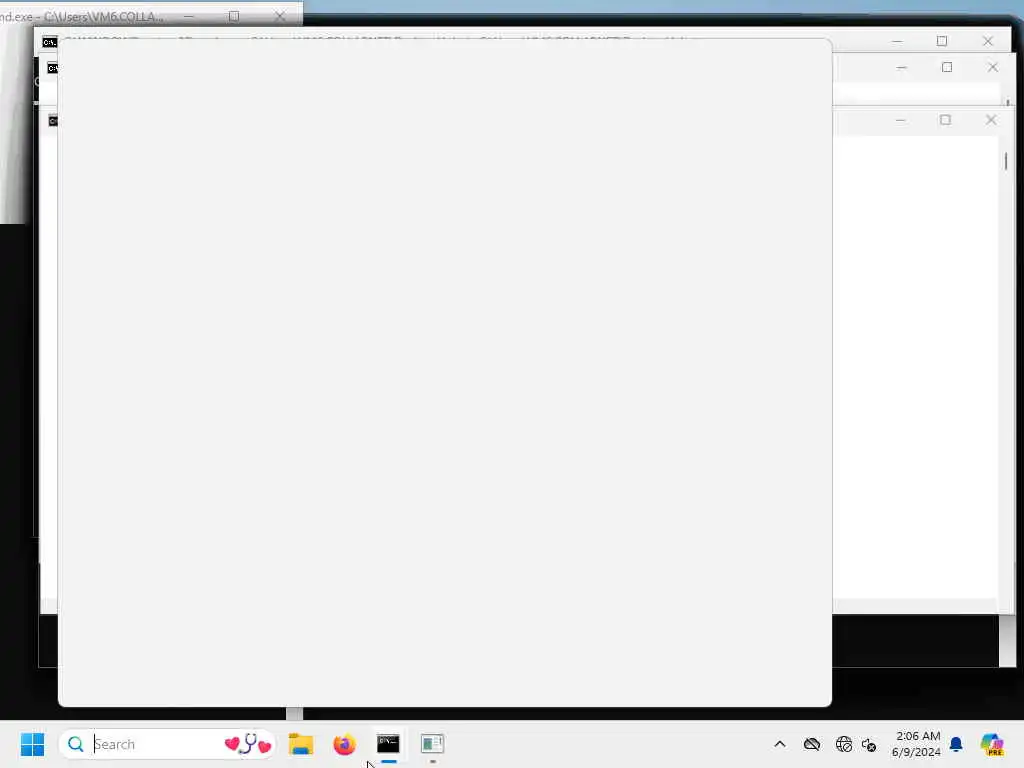
Task: Open the network status tray icon
Action: tap(843, 744)
